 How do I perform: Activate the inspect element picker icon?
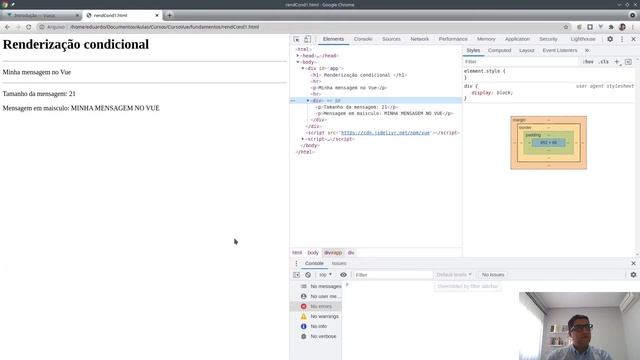pyautogui.click(x=296, y=39)
